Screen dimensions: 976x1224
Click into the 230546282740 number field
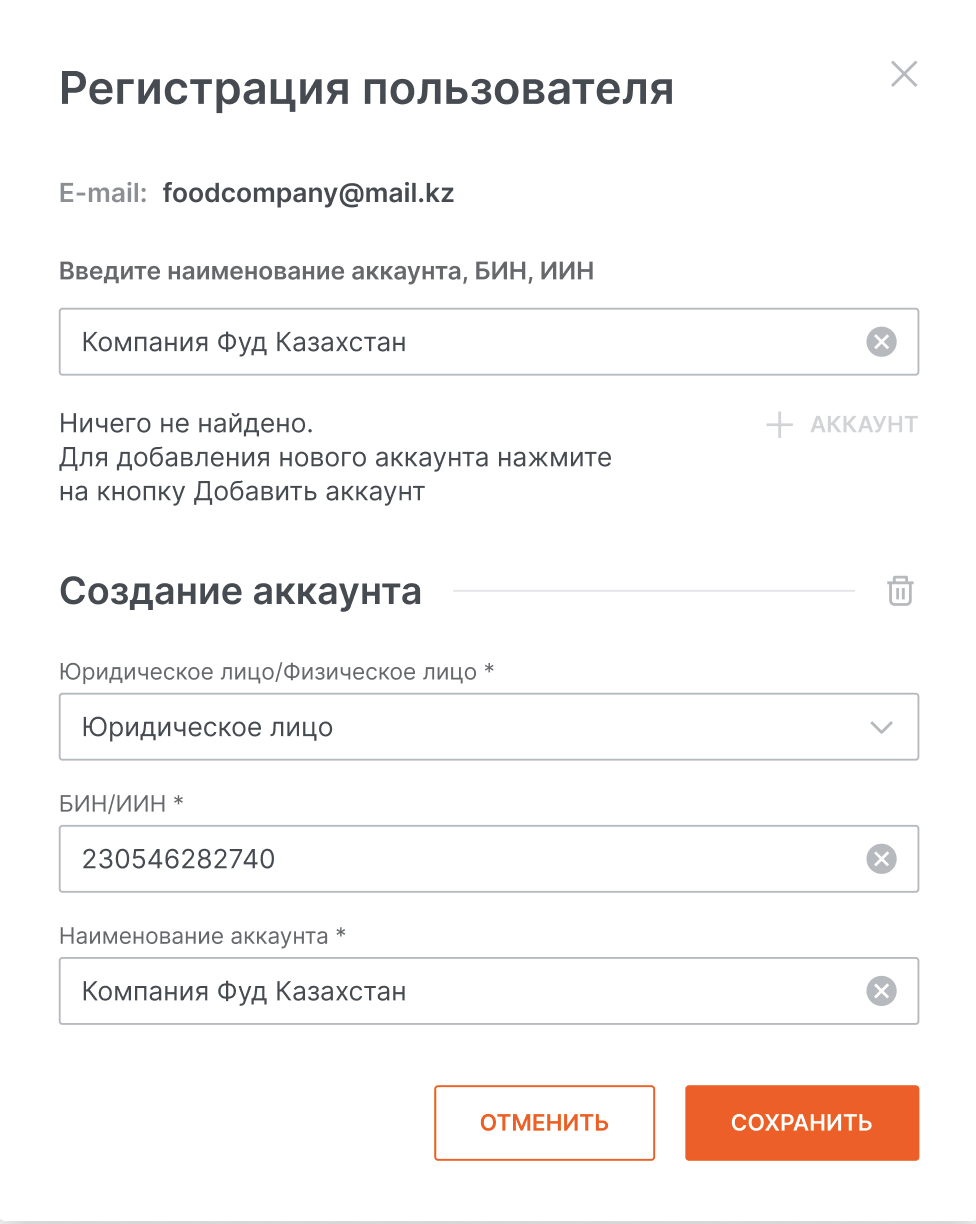coord(460,859)
